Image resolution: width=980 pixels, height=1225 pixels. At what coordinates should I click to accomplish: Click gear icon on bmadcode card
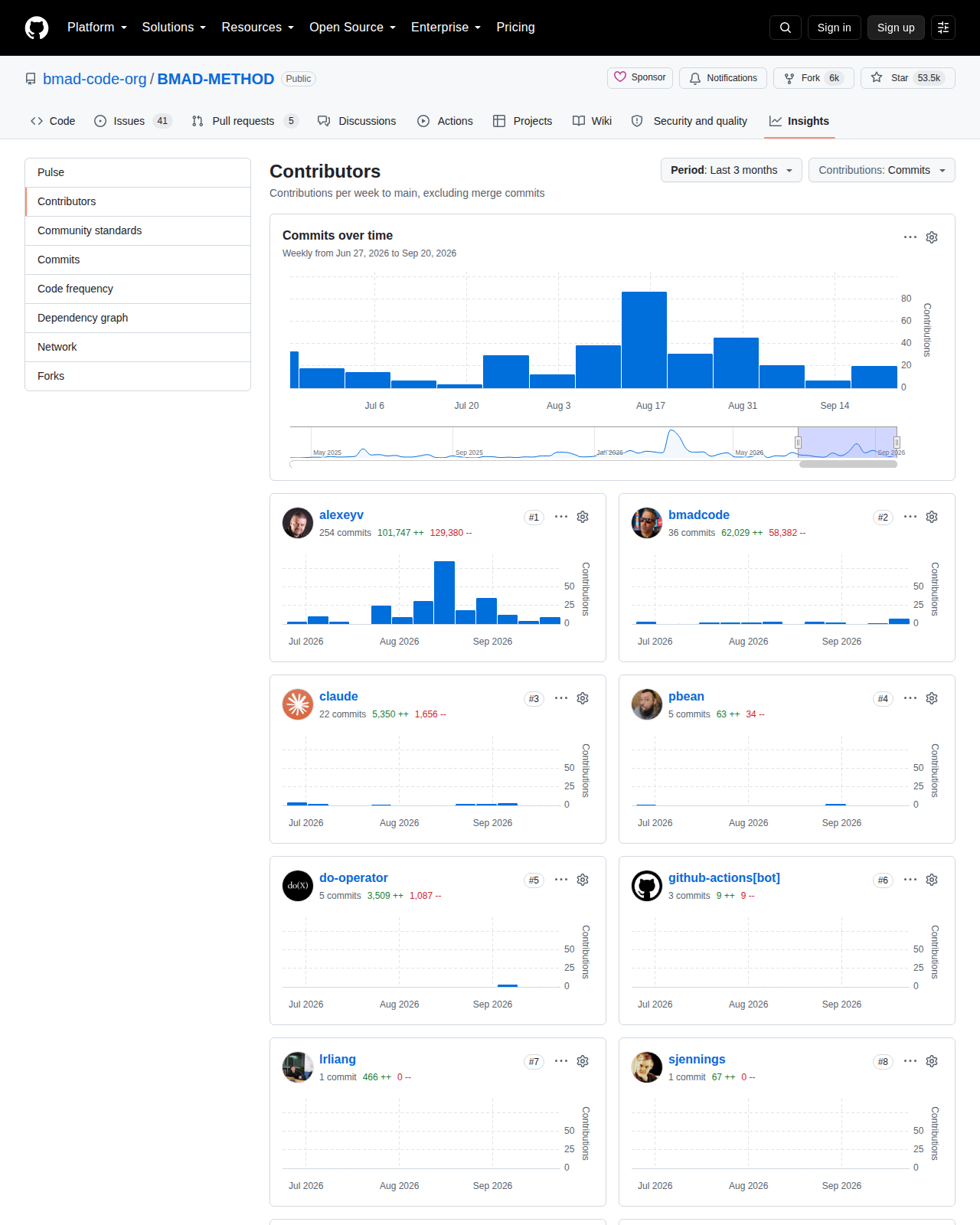tap(932, 517)
